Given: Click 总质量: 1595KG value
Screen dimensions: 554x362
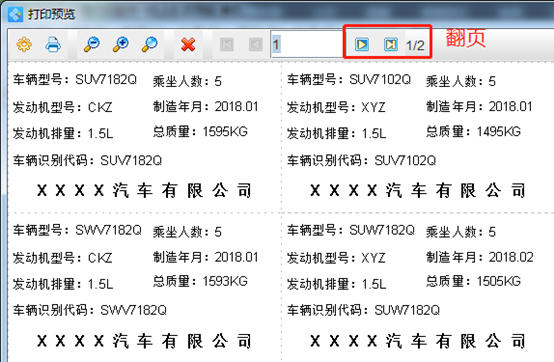Looking at the screenshot, I should tap(200, 132).
